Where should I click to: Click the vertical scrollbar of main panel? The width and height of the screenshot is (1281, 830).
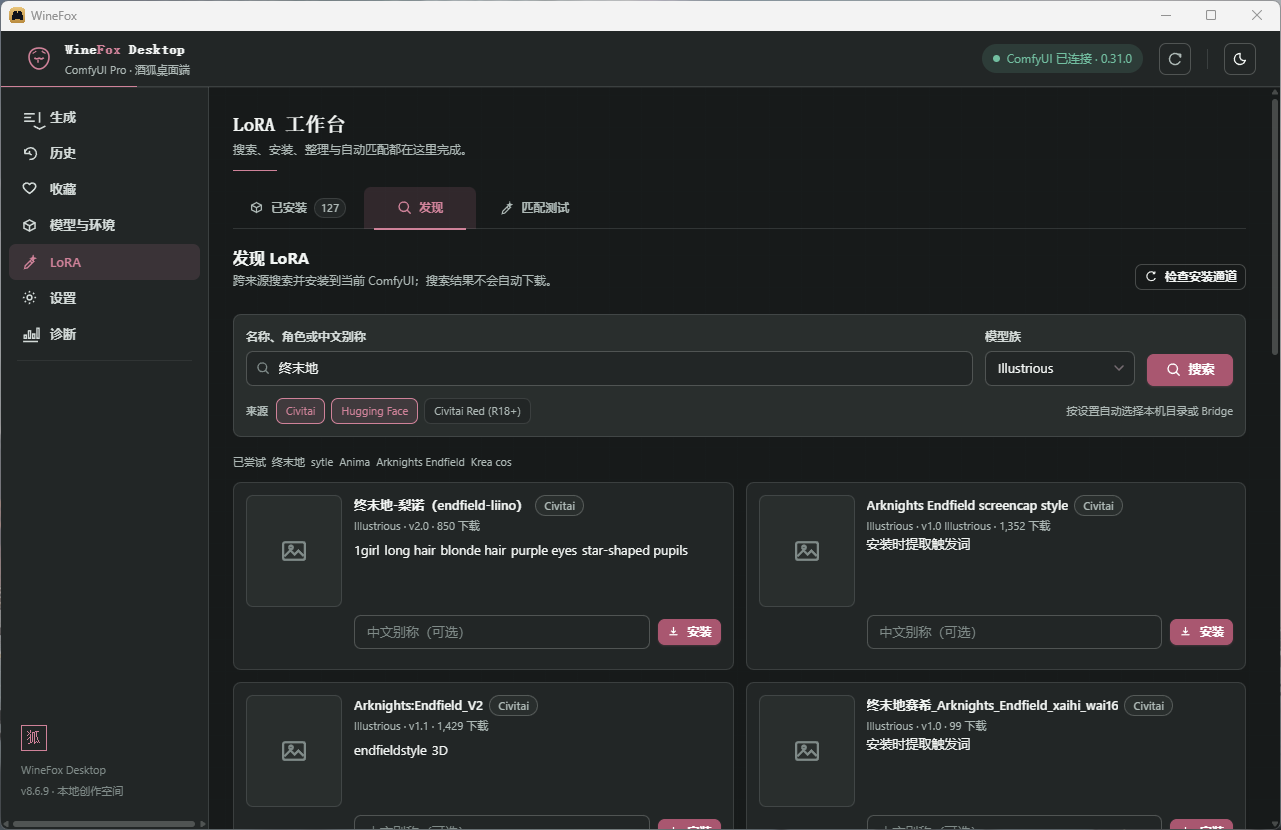(1275, 226)
